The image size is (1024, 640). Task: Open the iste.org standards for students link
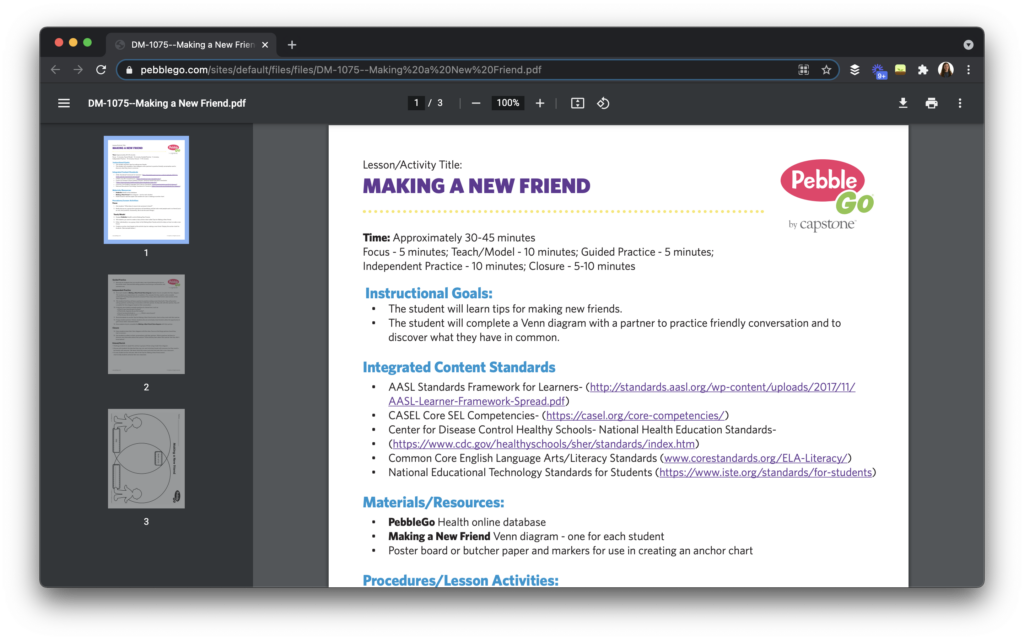coord(765,472)
